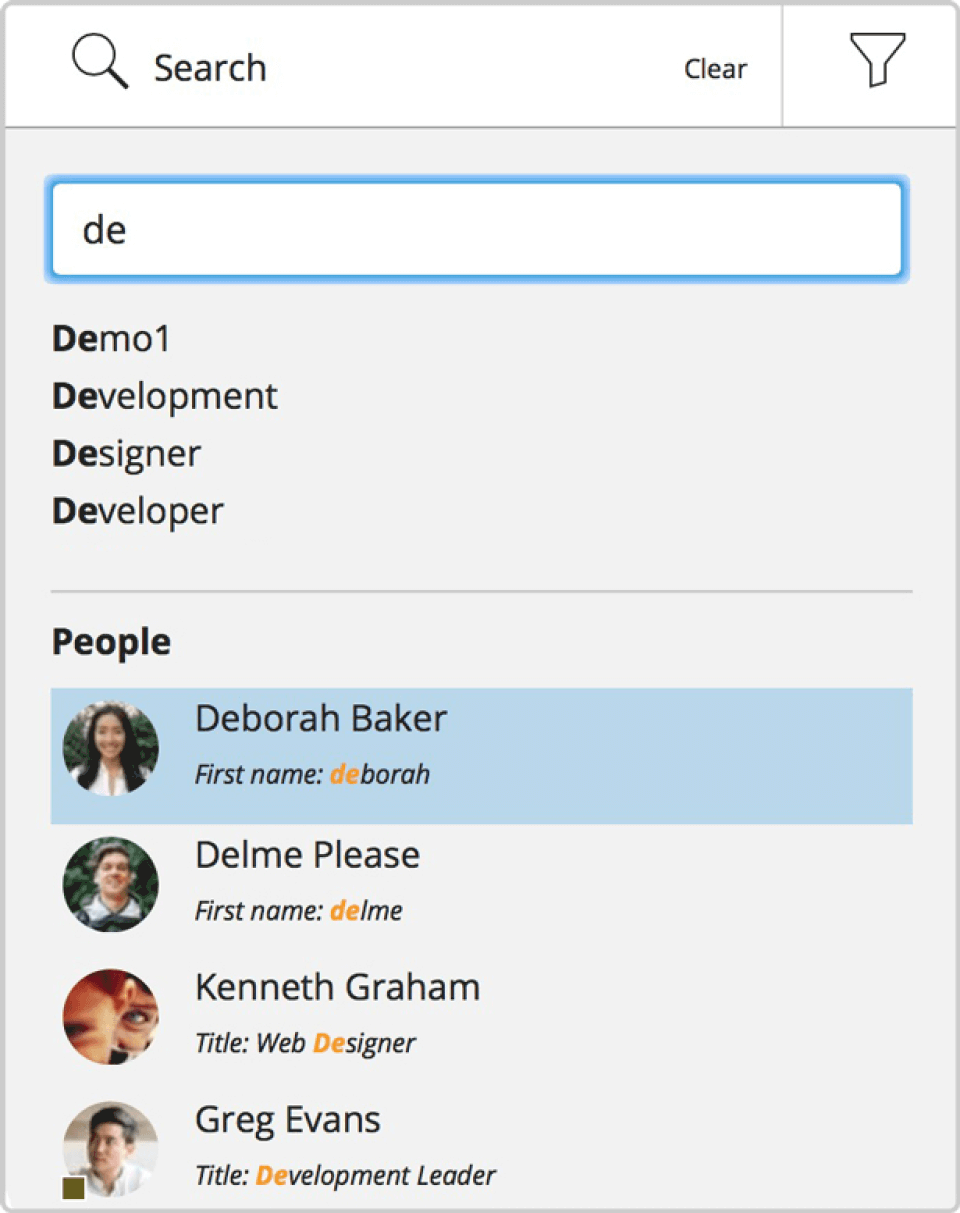Select the Demo1 suggestion
The height and width of the screenshot is (1213, 960).
tap(111, 340)
